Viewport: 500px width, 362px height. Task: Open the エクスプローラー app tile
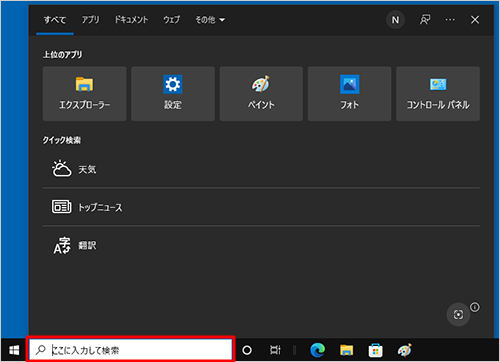84,94
